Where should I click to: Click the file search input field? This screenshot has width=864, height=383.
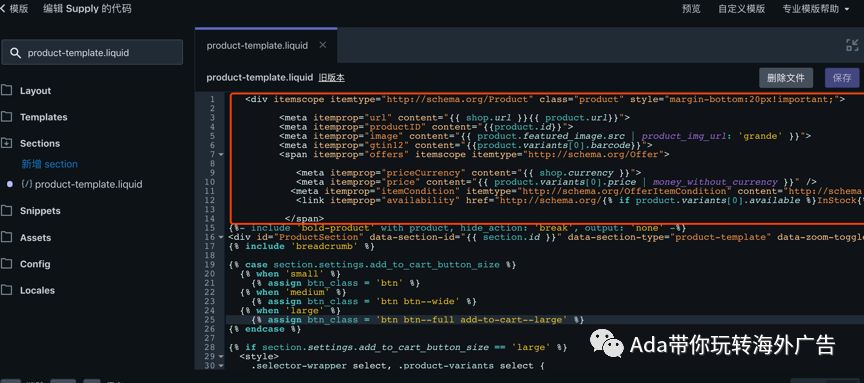click(92, 53)
